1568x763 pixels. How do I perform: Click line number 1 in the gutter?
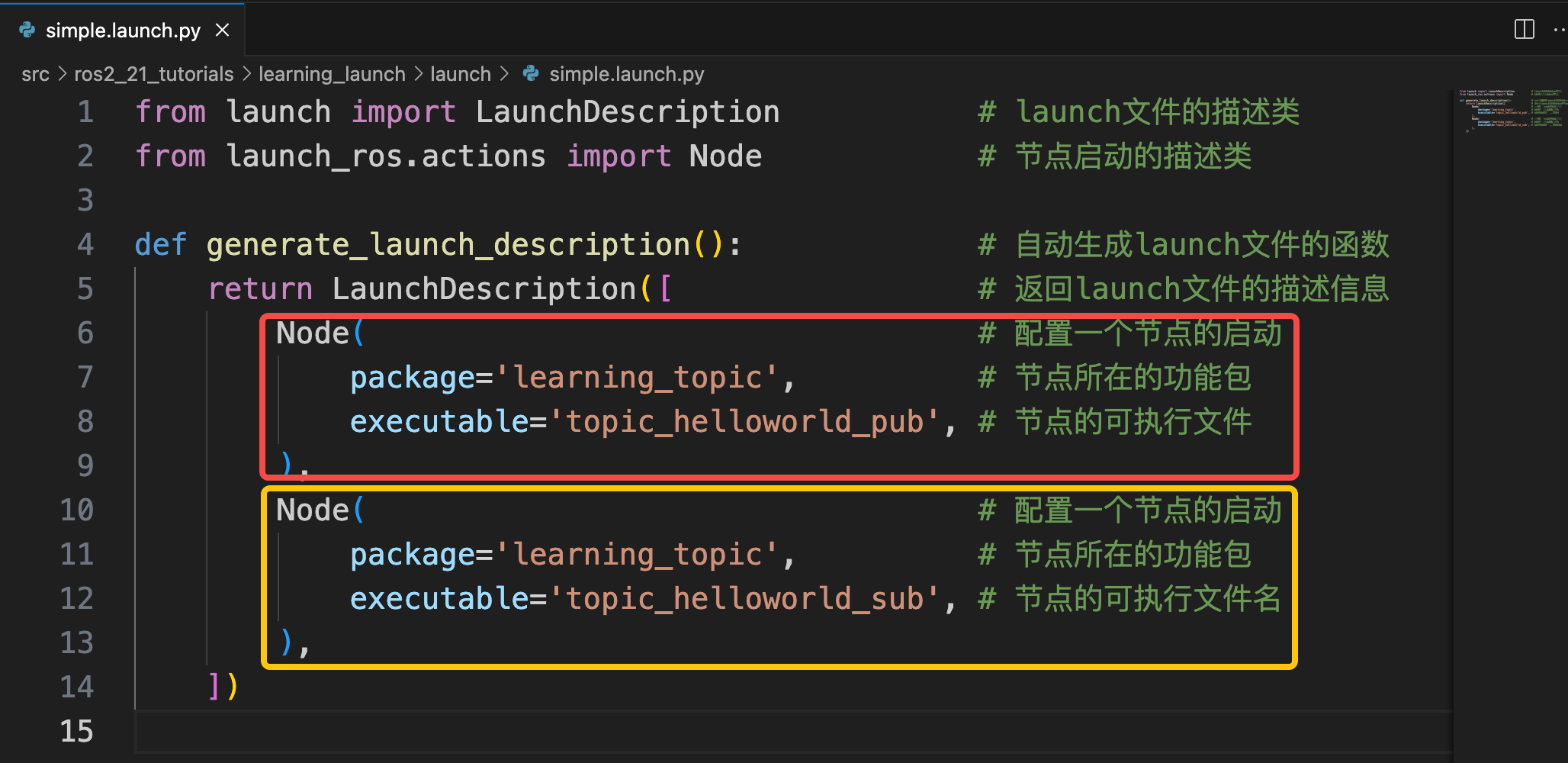click(x=85, y=112)
